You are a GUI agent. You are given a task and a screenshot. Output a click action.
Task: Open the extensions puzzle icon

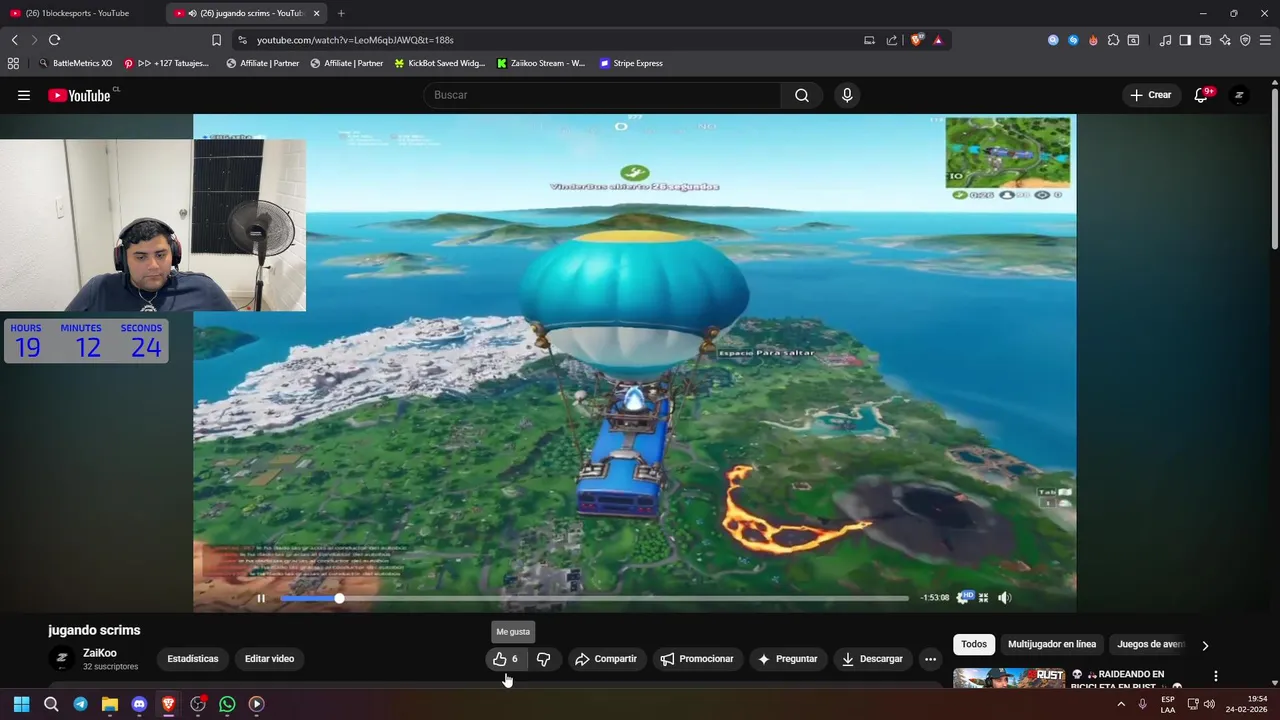[1113, 40]
